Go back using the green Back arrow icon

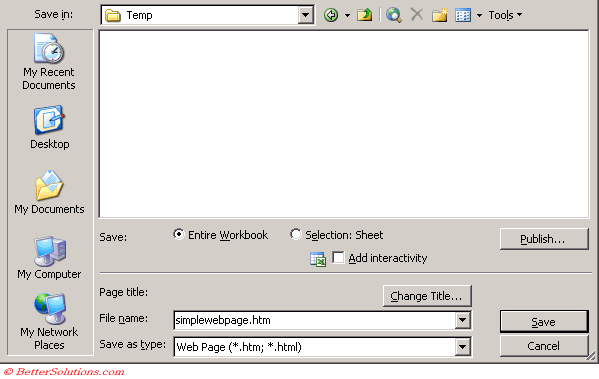pos(331,15)
